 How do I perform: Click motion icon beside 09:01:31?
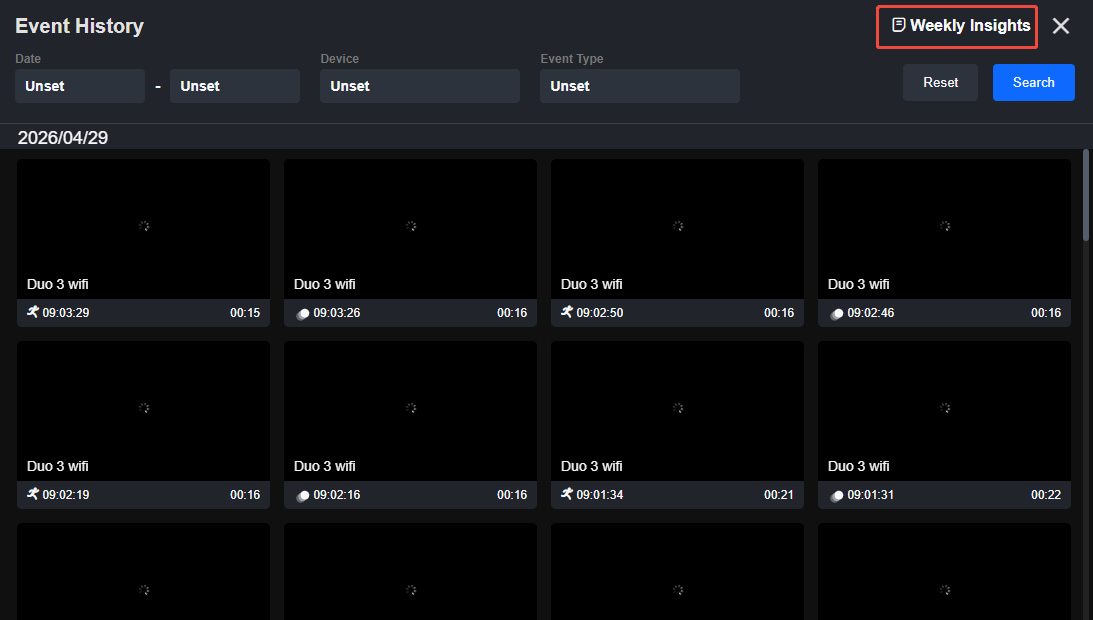[836, 496]
